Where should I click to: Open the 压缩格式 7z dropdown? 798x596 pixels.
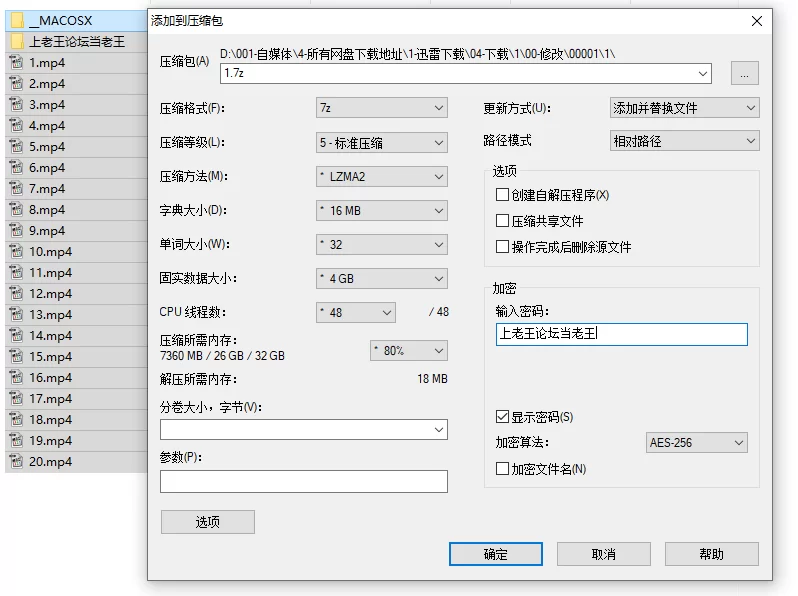tap(382, 108)
